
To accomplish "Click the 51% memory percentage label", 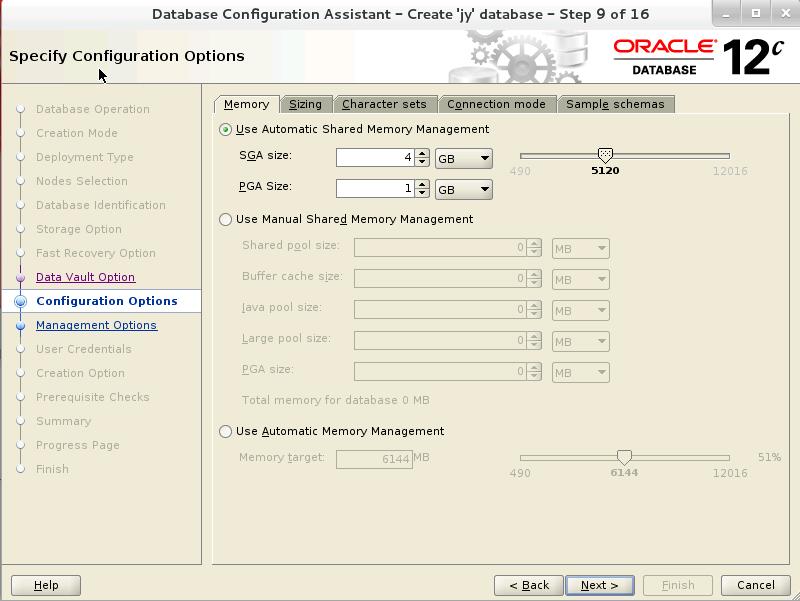I will click(769, 457).
